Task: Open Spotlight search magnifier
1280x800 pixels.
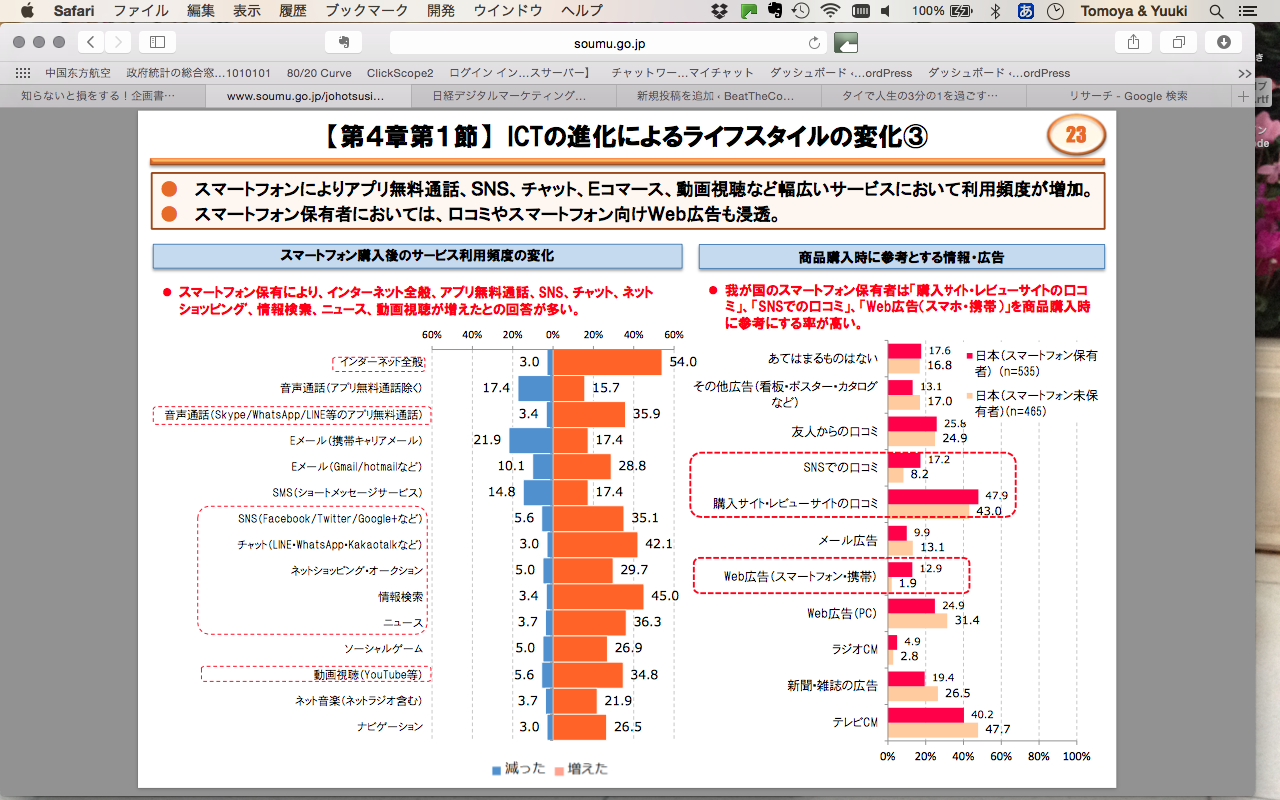Action: point(1217,11)
